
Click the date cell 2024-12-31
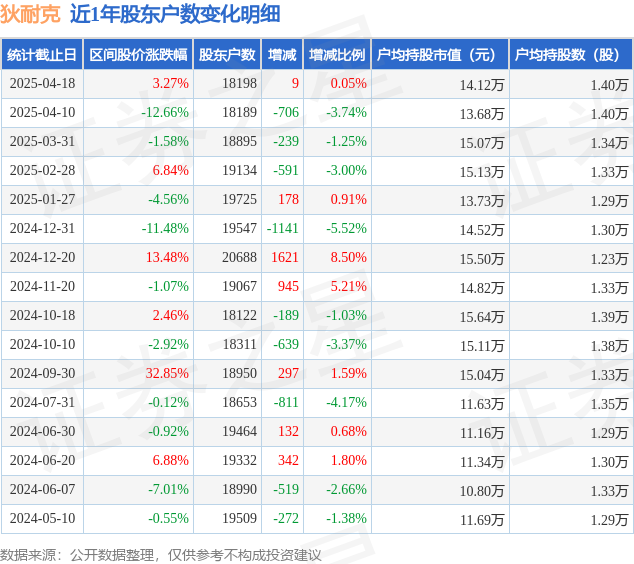pyautogui.click(x=42, y=228)
